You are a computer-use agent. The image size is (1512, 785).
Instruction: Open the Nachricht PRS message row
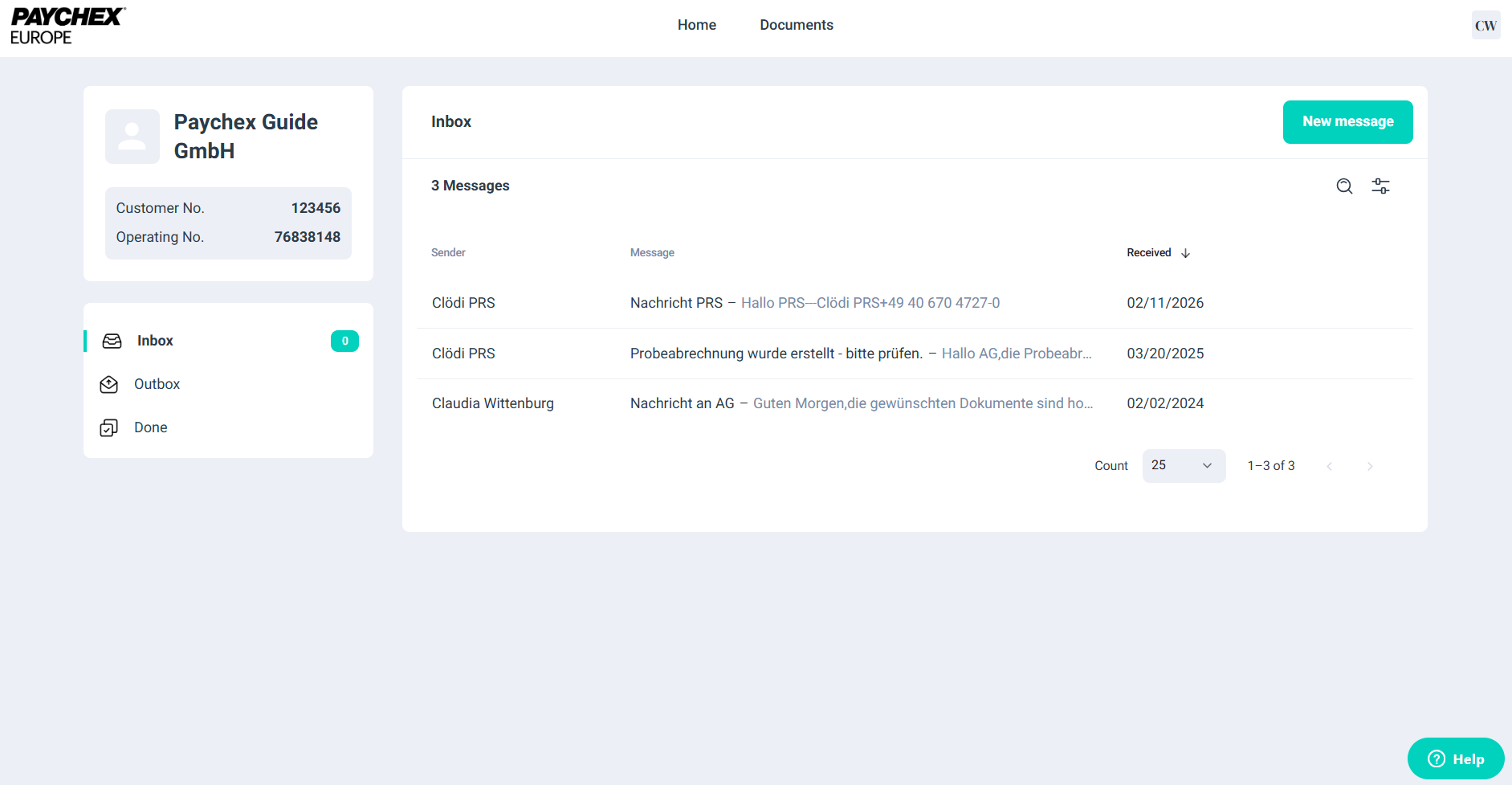(x=814, y=303)
